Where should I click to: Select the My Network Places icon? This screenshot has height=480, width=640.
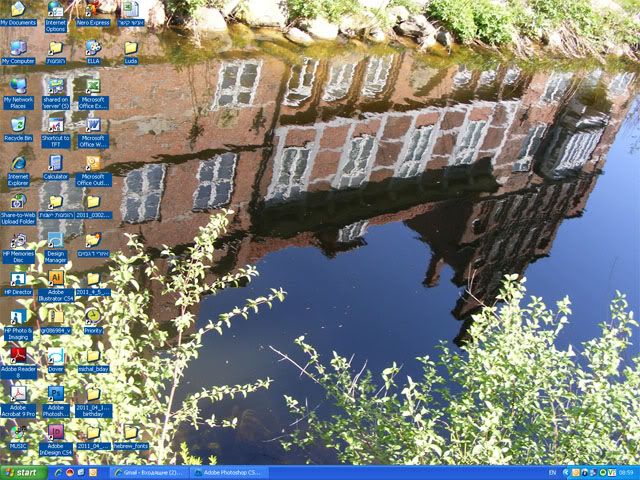pos(18,86)
